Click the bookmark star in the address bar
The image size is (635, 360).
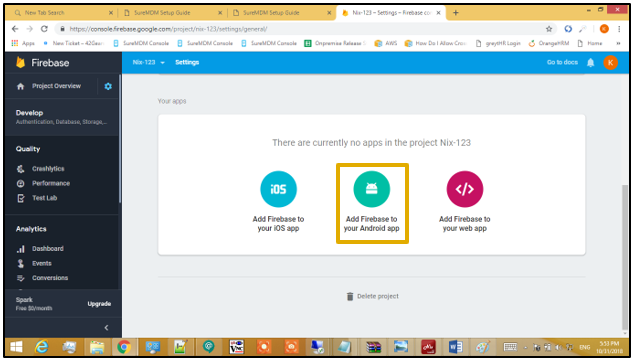549,29
